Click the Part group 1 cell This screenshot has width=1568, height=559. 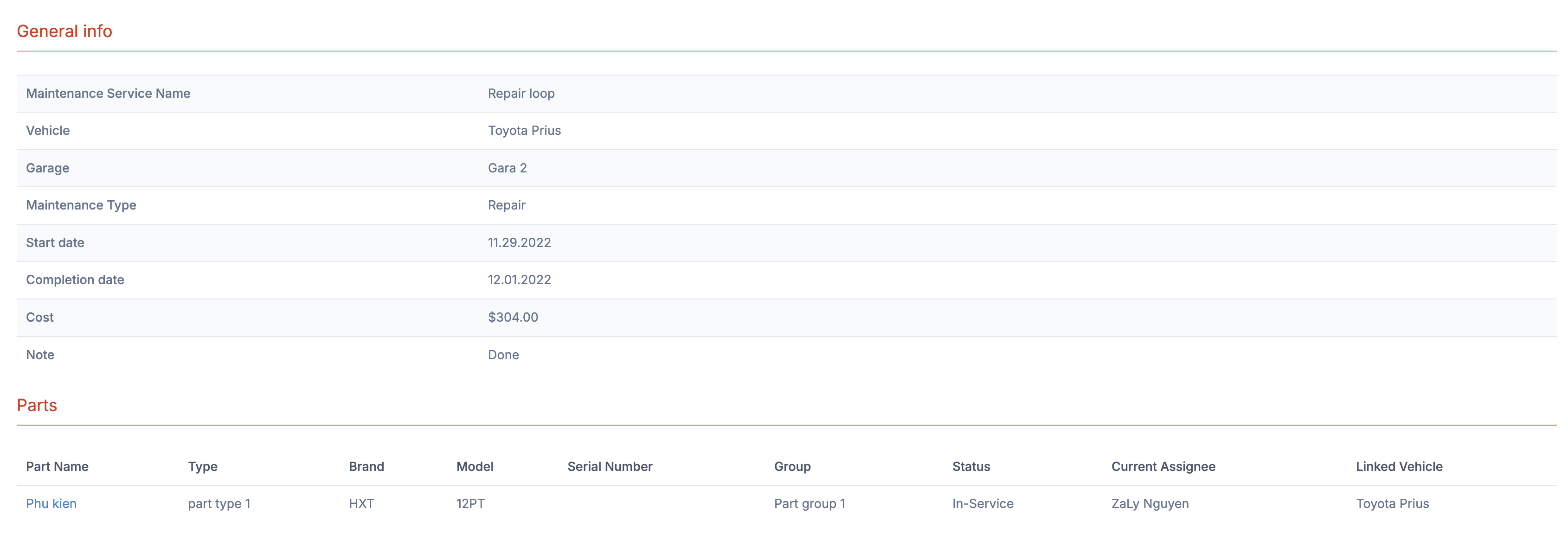coord(809,504)
